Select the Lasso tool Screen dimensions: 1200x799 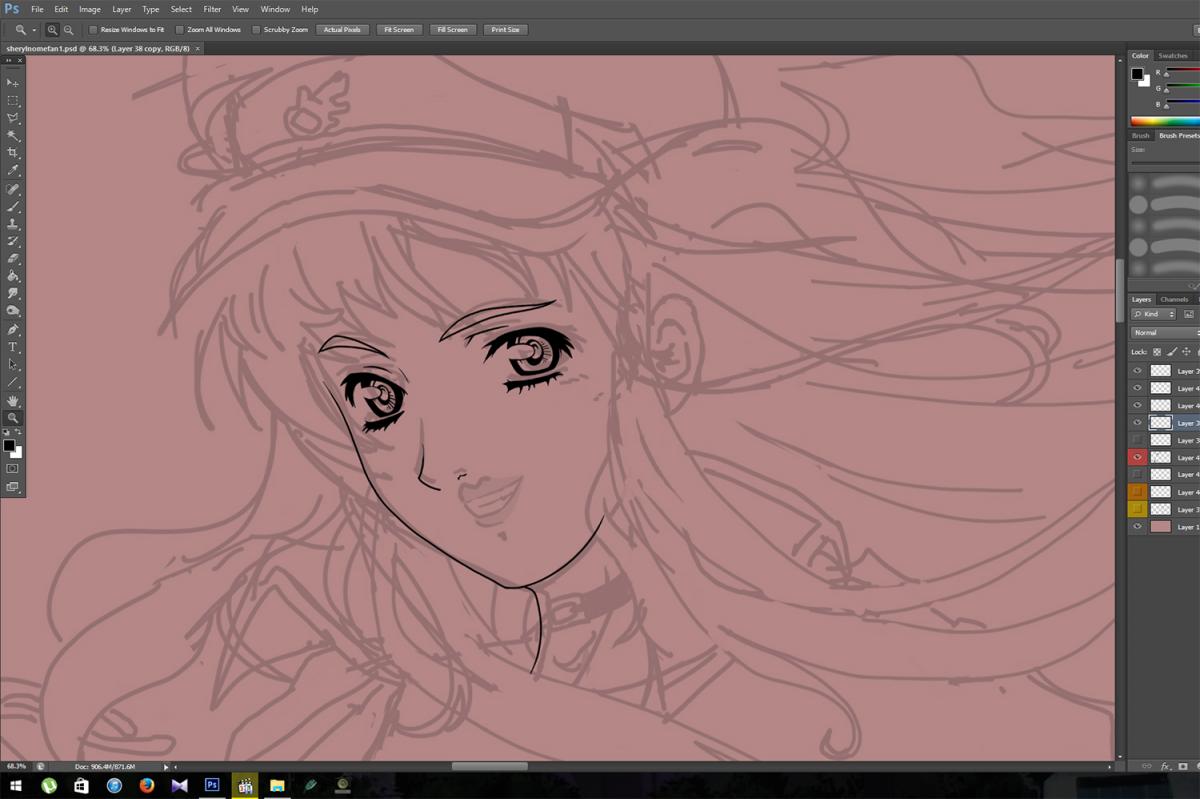click(13, 118)
